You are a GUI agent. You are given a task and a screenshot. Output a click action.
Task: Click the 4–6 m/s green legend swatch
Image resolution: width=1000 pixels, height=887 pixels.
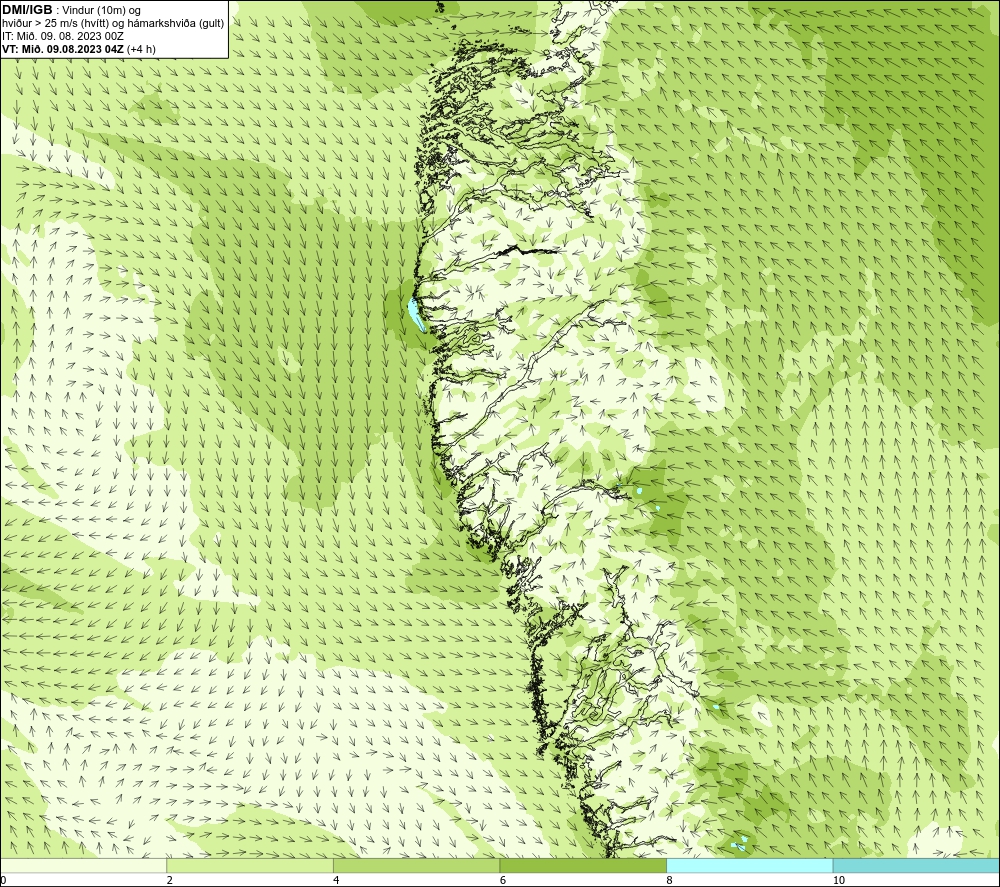pos(416,865)
